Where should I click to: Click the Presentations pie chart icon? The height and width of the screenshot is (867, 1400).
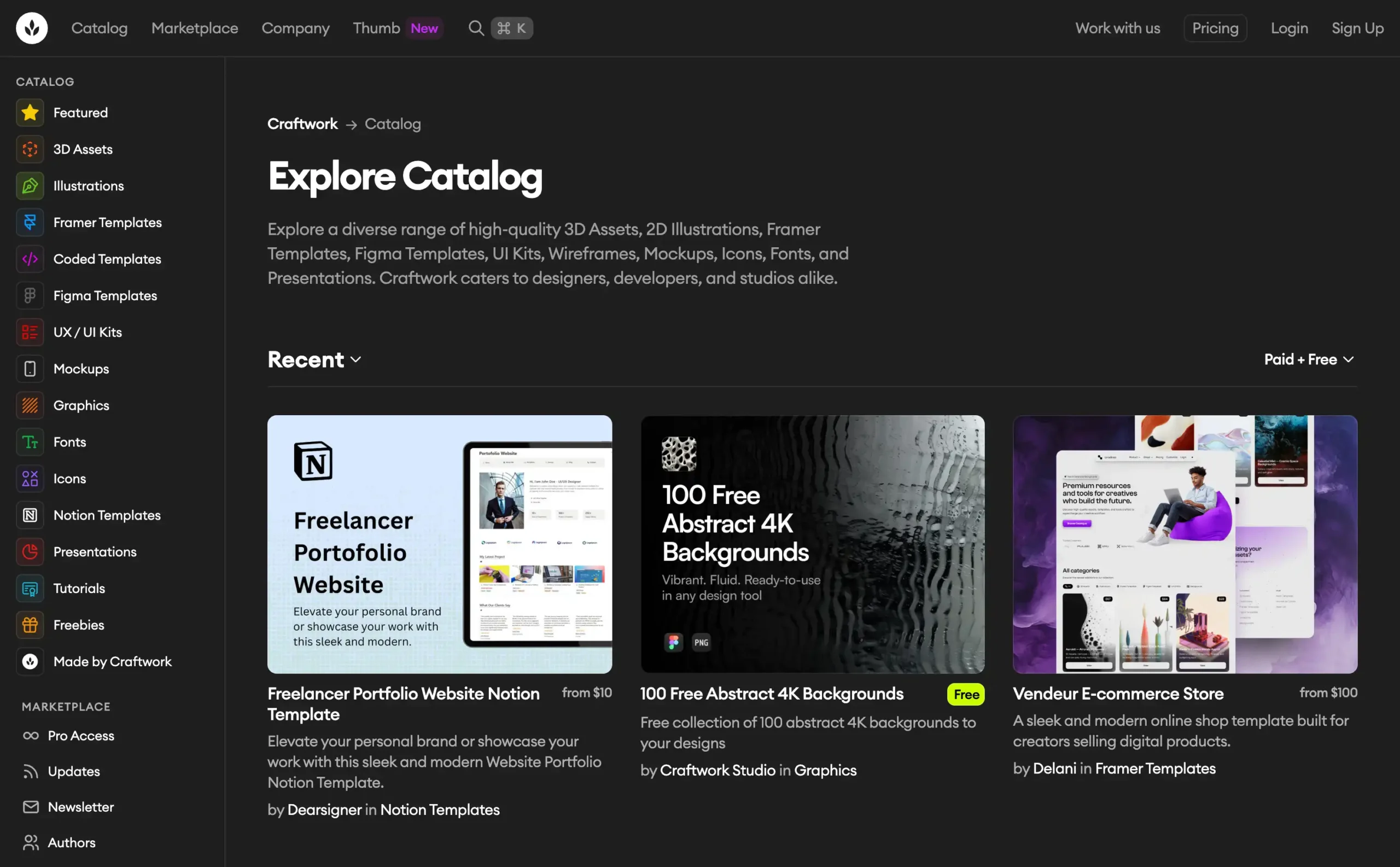click(30, 551)
